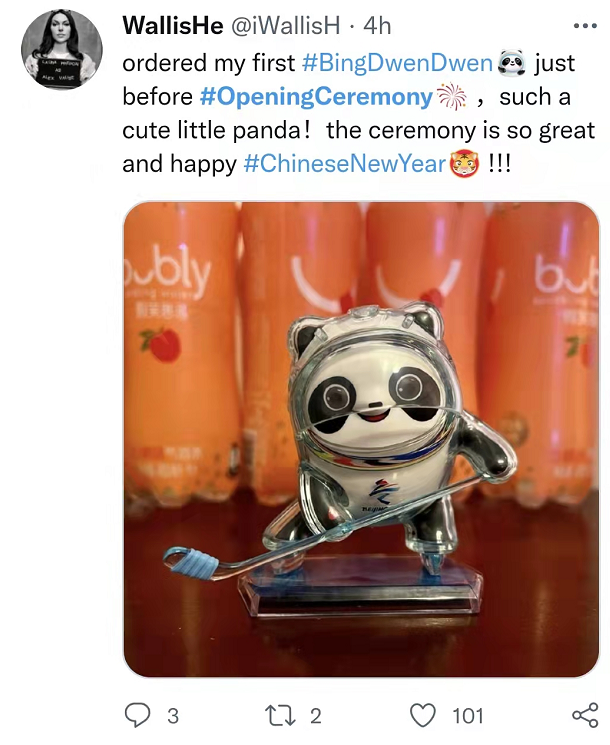
Task: Open the three-dot more options menu
Action: click(x=585, y=26)
